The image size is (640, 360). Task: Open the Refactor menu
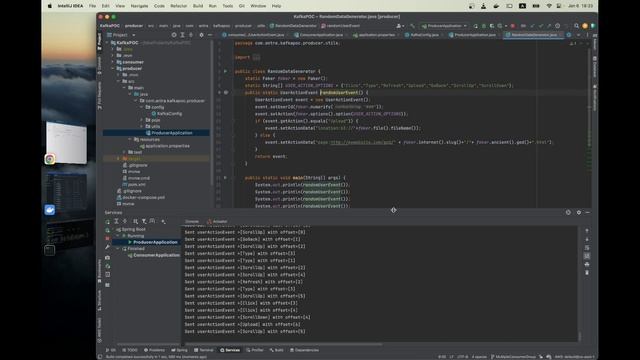pyautogui.click(x=178, y=6)
